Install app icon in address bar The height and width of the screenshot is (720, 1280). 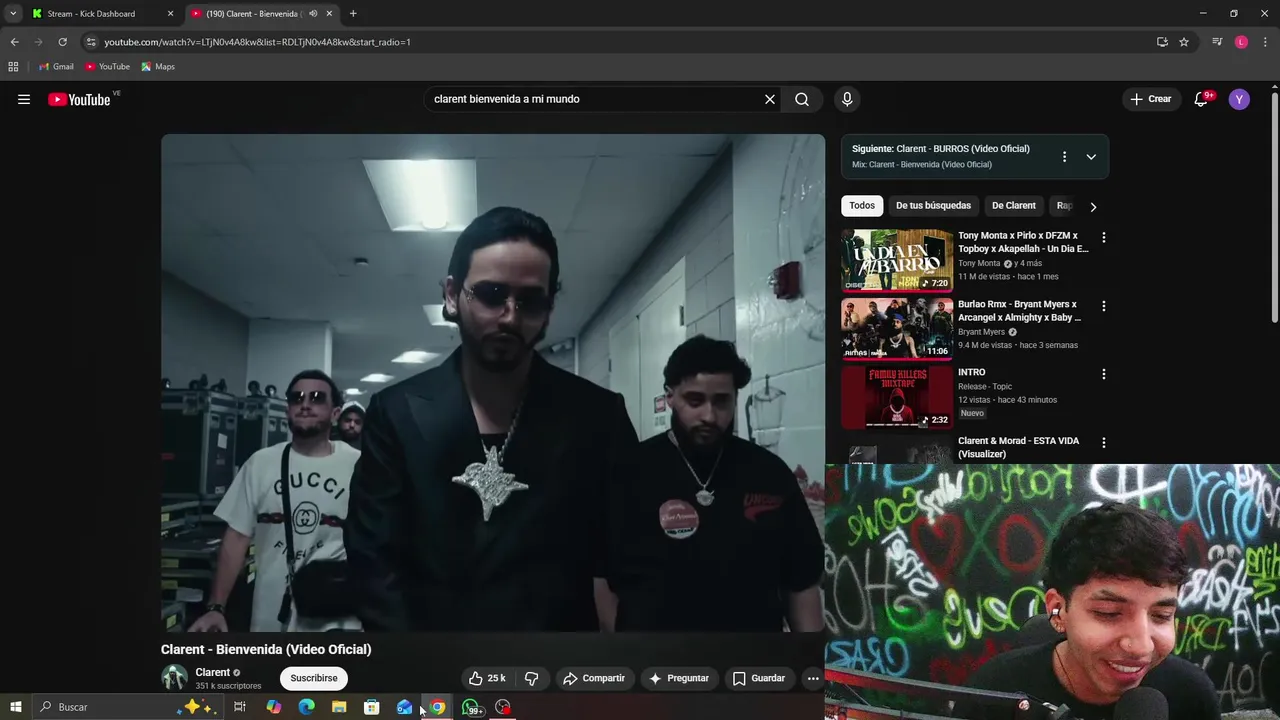click(1162, 42)
